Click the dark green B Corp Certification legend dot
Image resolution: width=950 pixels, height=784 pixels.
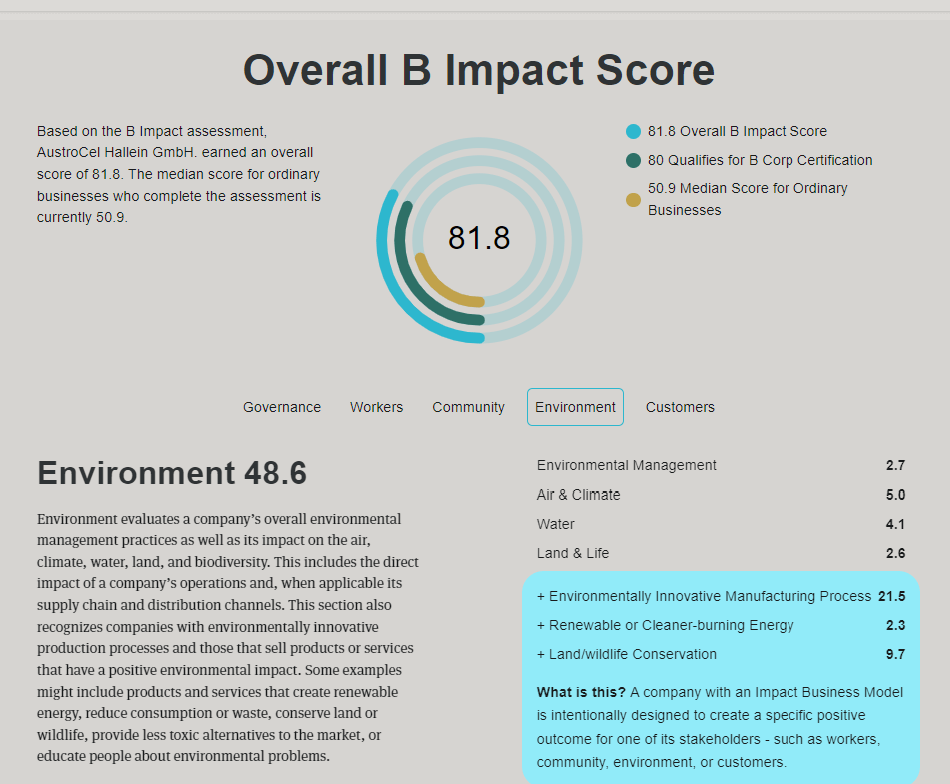pos(633,161)
